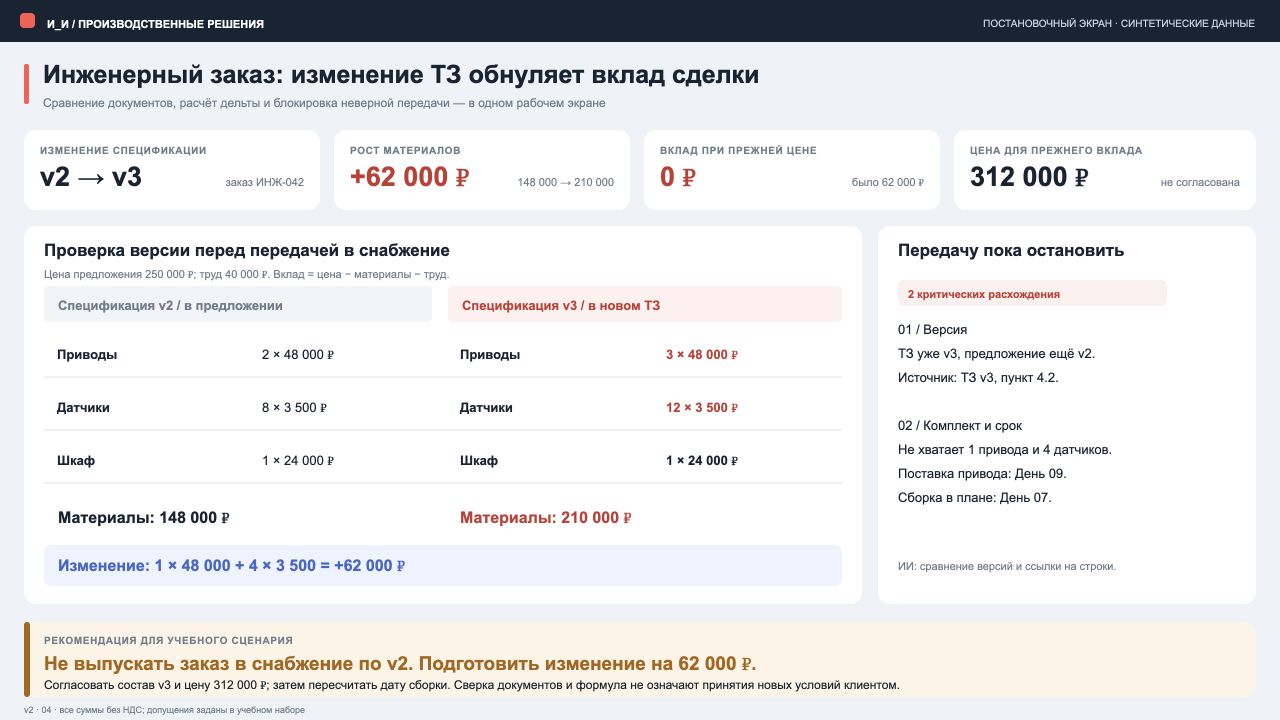Click заказ ИНЖ-042 label
The height and width of the screenshot is (720, 1280).
click(265, 183)
